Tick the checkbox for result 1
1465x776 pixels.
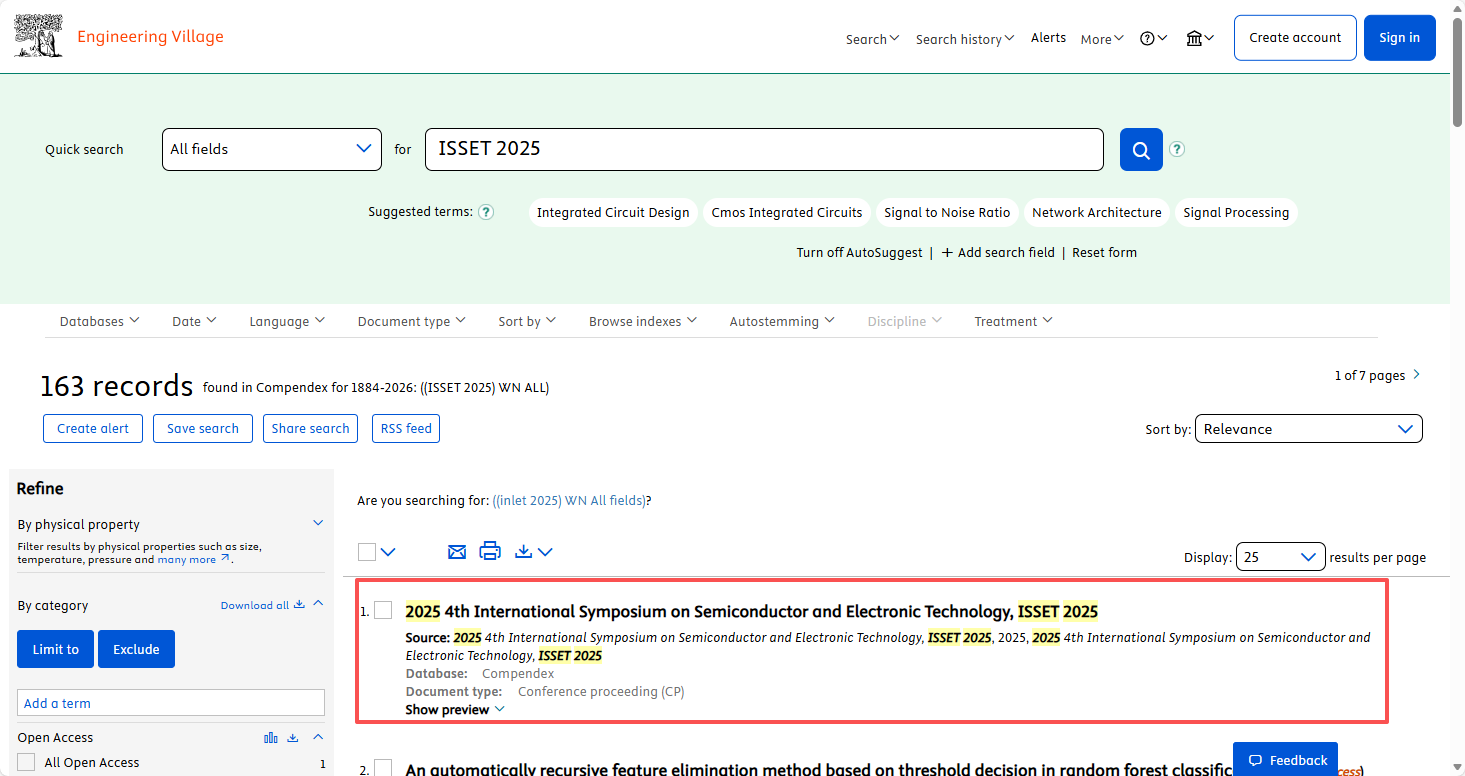coord(383,611)
